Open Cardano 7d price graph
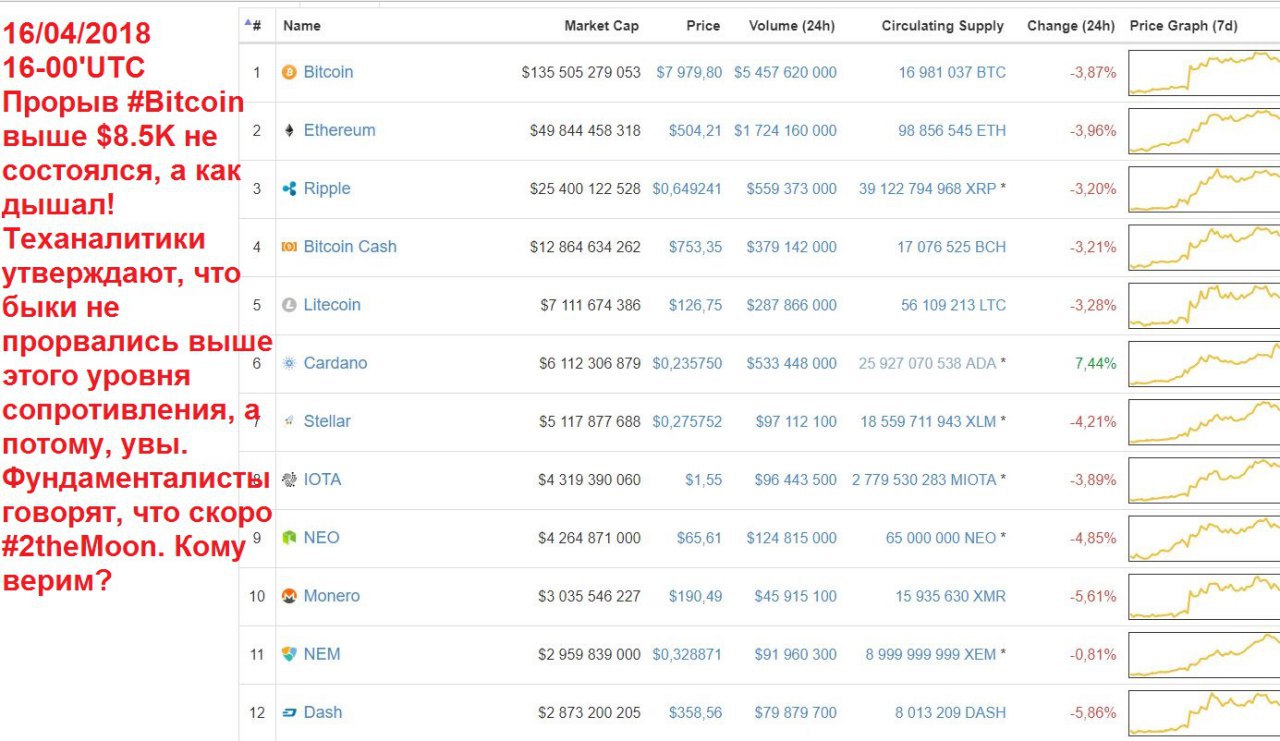1280x741 pixels. 1204,363
